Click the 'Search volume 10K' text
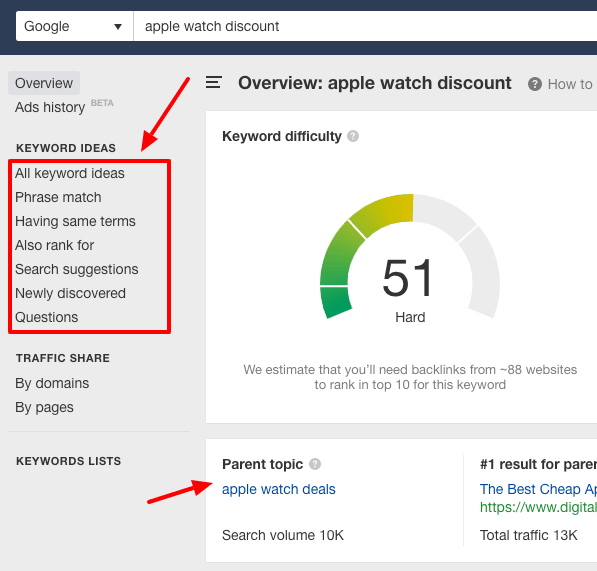The width and height of the screenshot is (597, 571). pyautogui.click(x=283, y=535)
